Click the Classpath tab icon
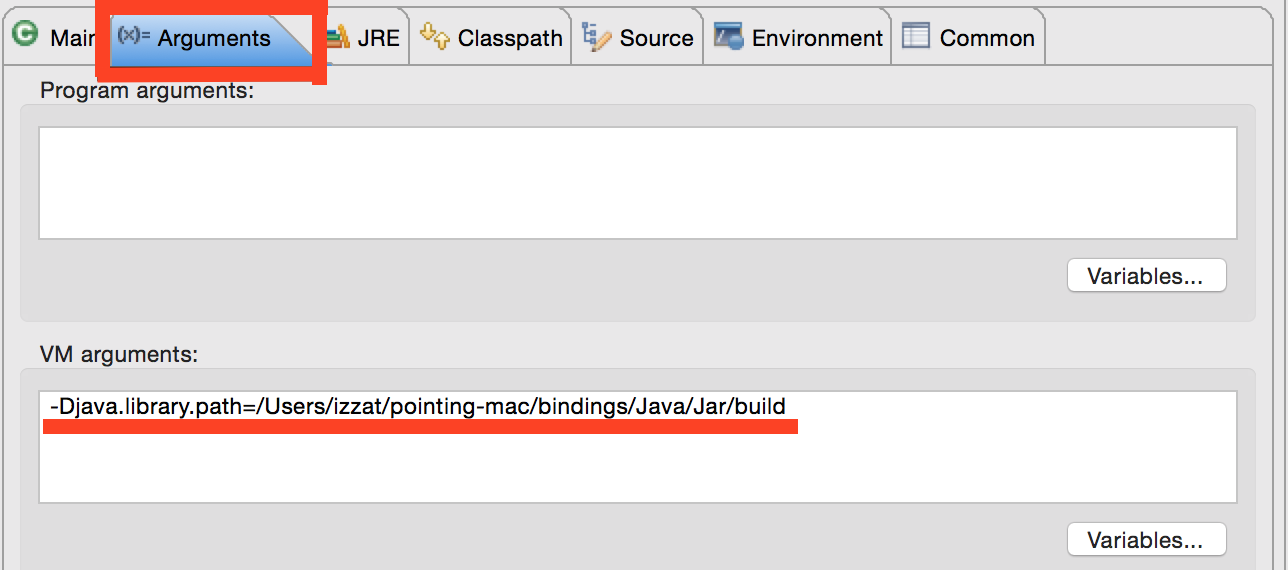Image resolution: width=1288 pixels, height=570 pixels. [435, 36]
